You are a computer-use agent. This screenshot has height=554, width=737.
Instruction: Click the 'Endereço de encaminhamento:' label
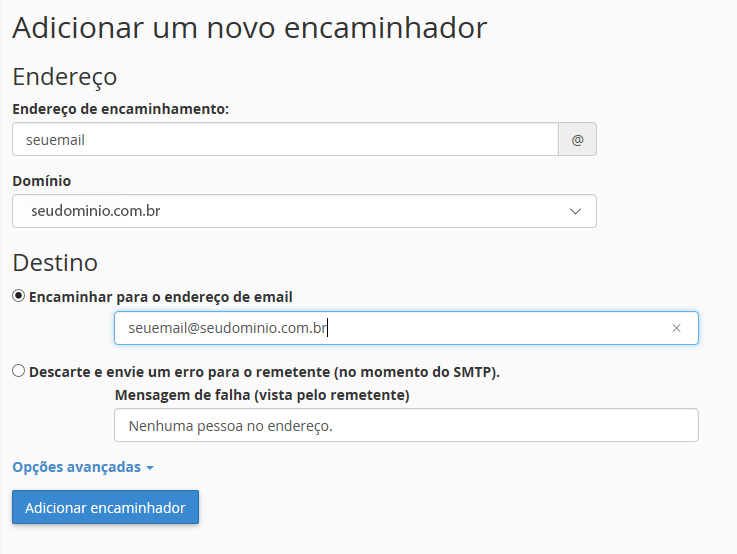point(120,109)
